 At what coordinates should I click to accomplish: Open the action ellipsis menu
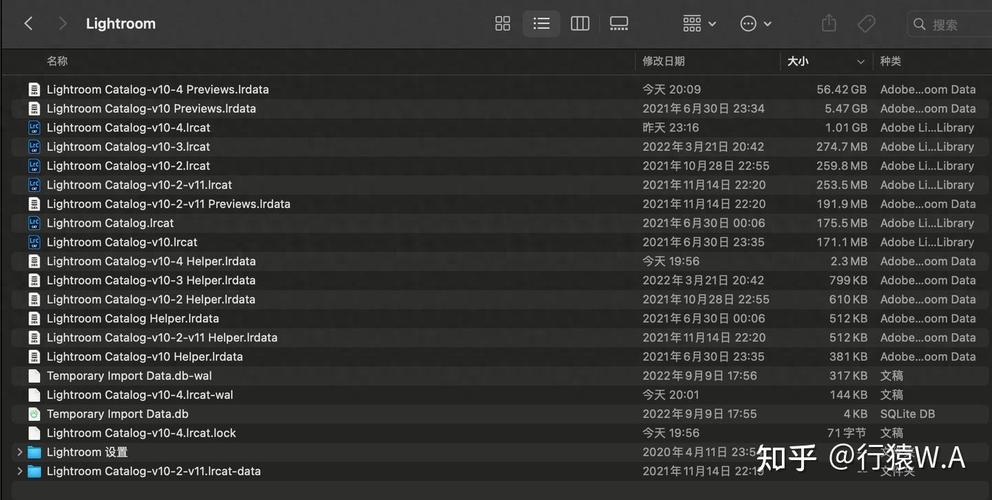pos(755,23)
